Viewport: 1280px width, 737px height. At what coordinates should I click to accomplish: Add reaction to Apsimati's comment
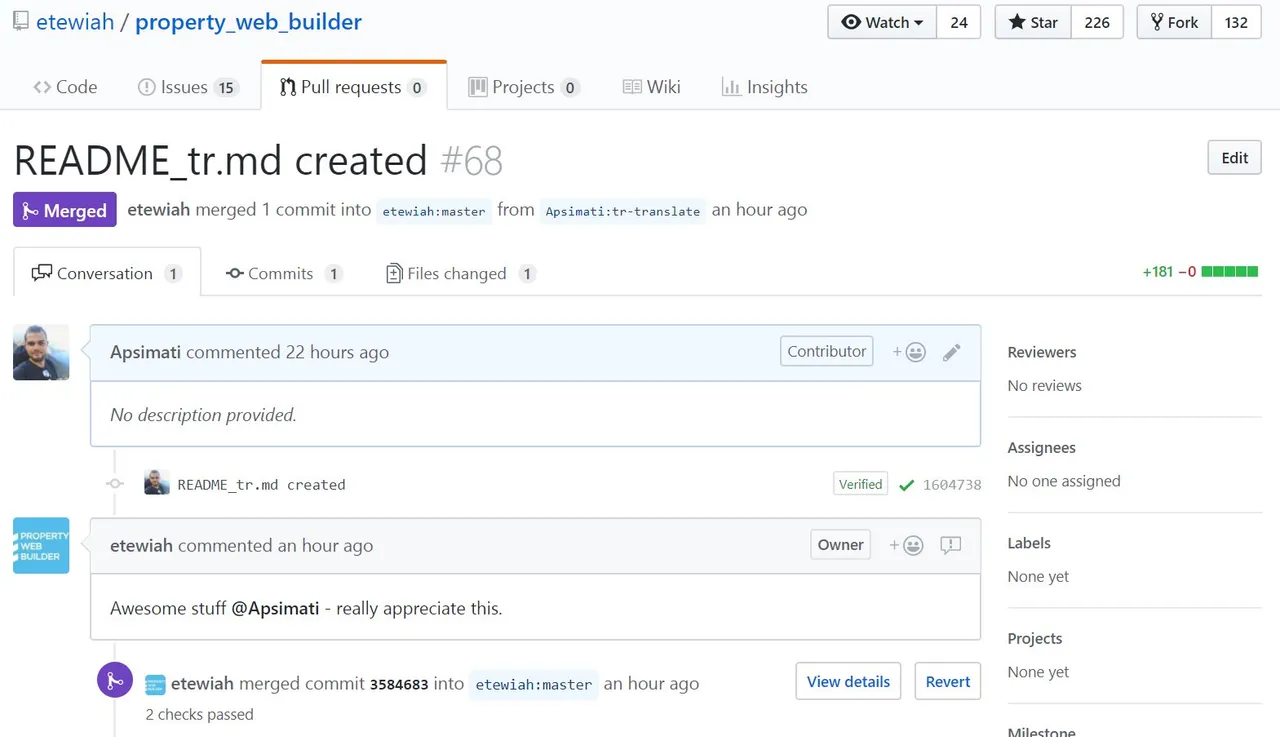[909, 352]
